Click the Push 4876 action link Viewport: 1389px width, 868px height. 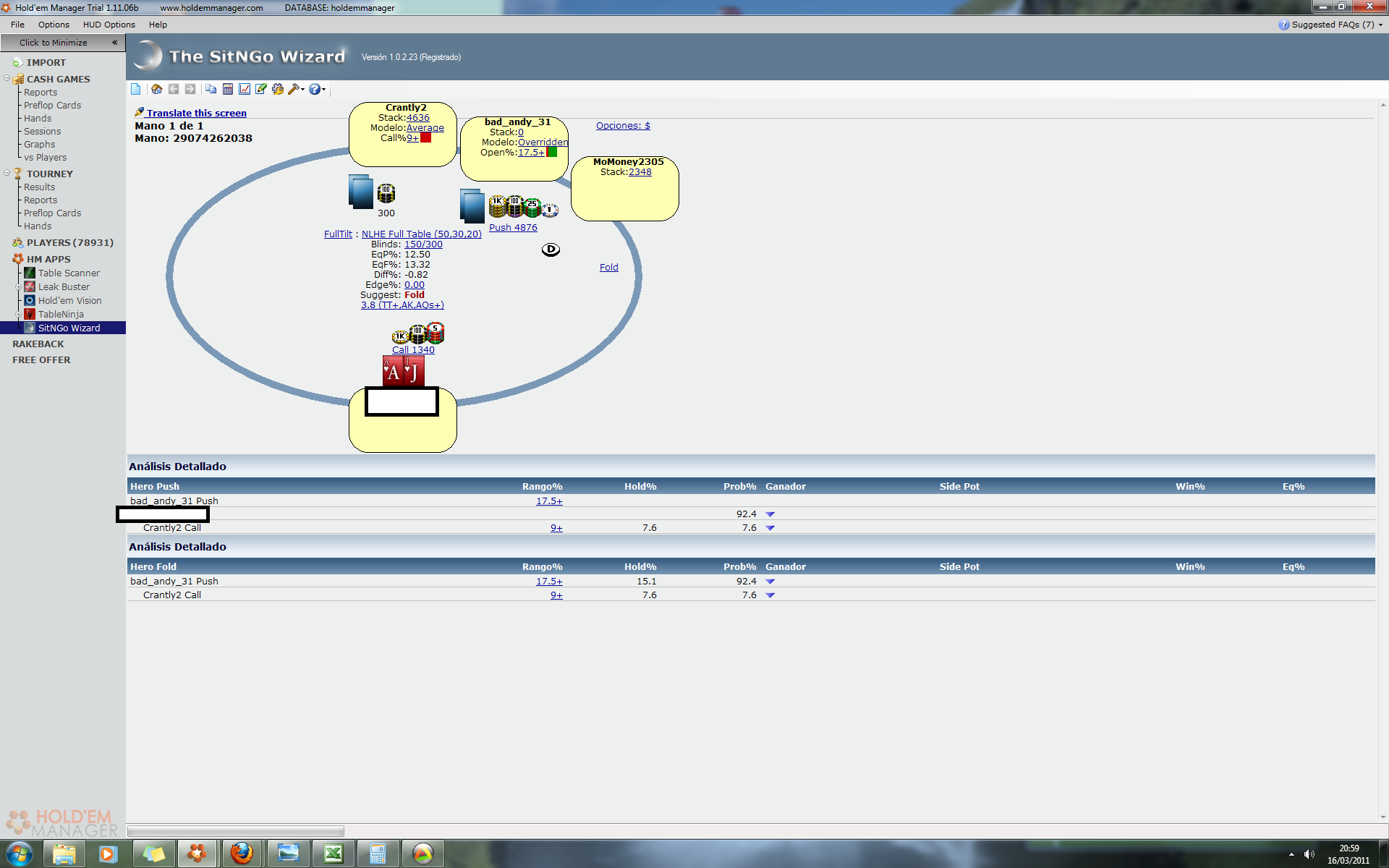513,228
